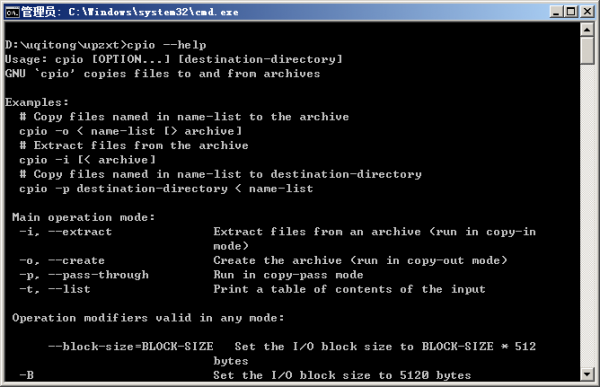Screen dimensions: 600x387
Task: Click the 'Main operation mode:' heading
Action: (83, 217)
